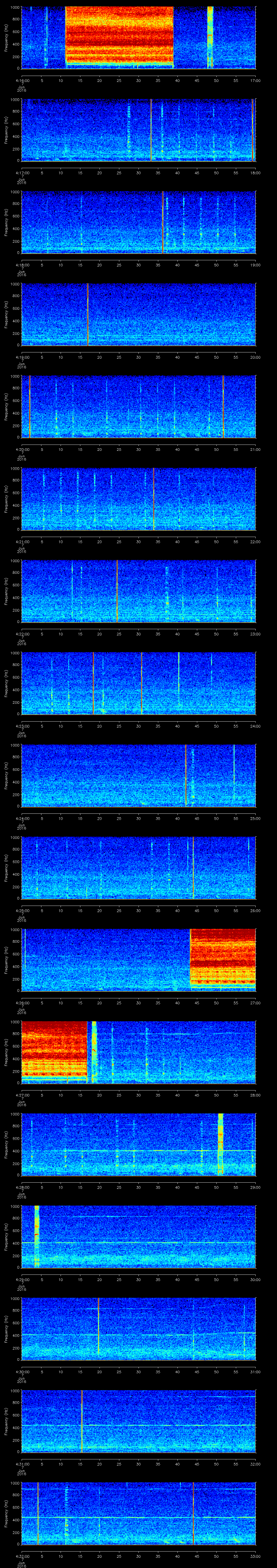Viewport: 277px width, 1568px height.
Task: Click the 25:00 end time label
Action: [255, 818]
